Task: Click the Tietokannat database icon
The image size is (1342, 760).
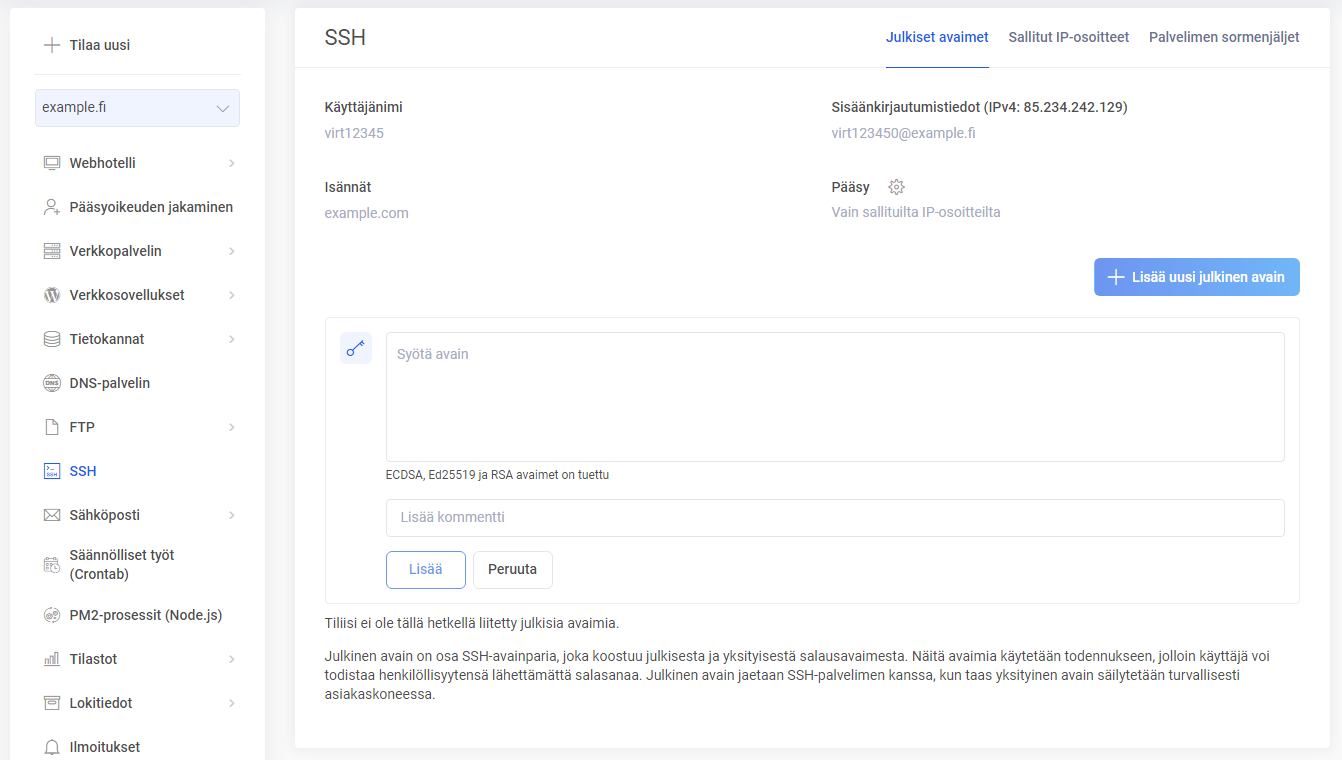Action: tap(52, 339)
